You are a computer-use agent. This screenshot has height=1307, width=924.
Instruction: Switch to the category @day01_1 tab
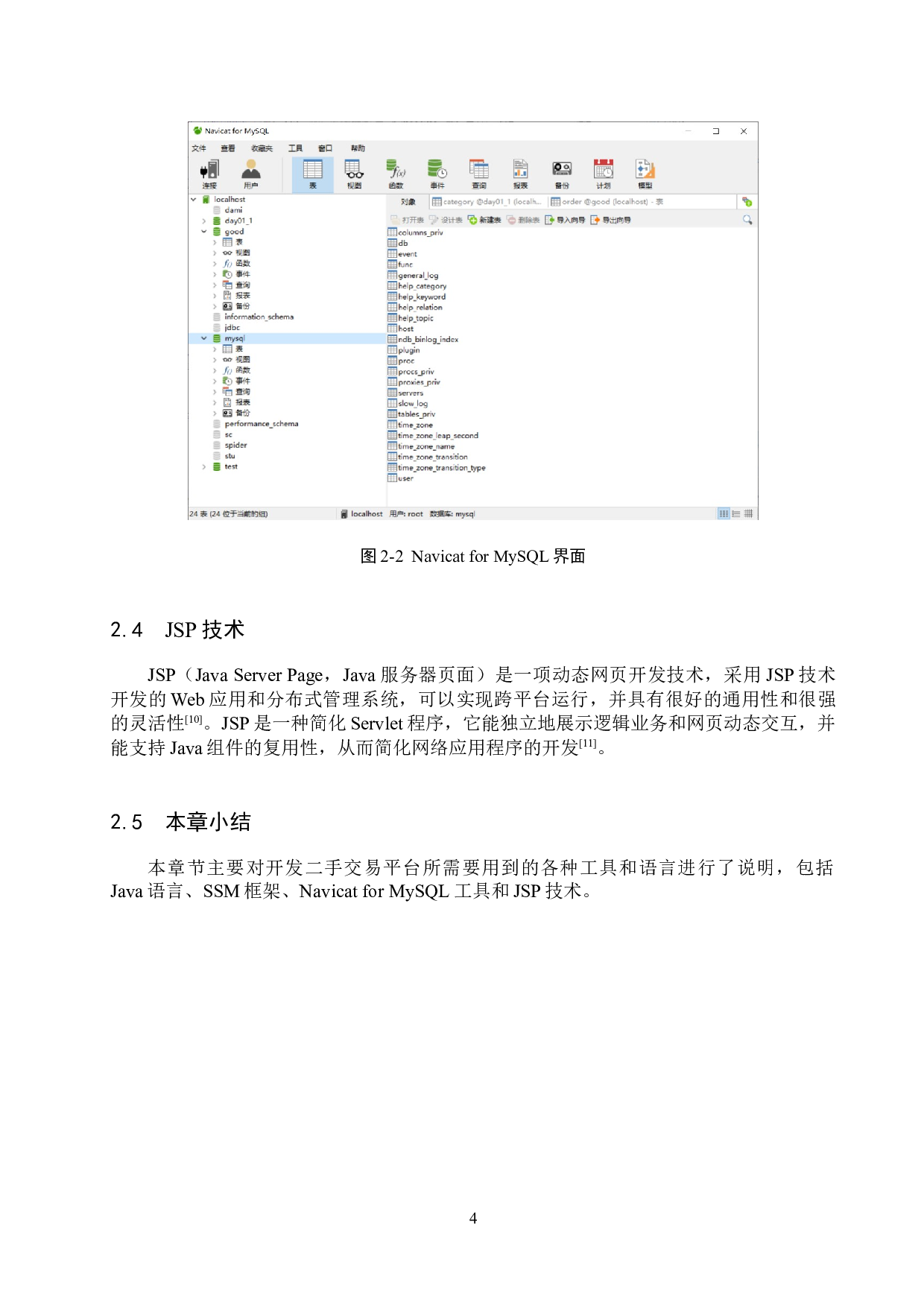(487, 202)
